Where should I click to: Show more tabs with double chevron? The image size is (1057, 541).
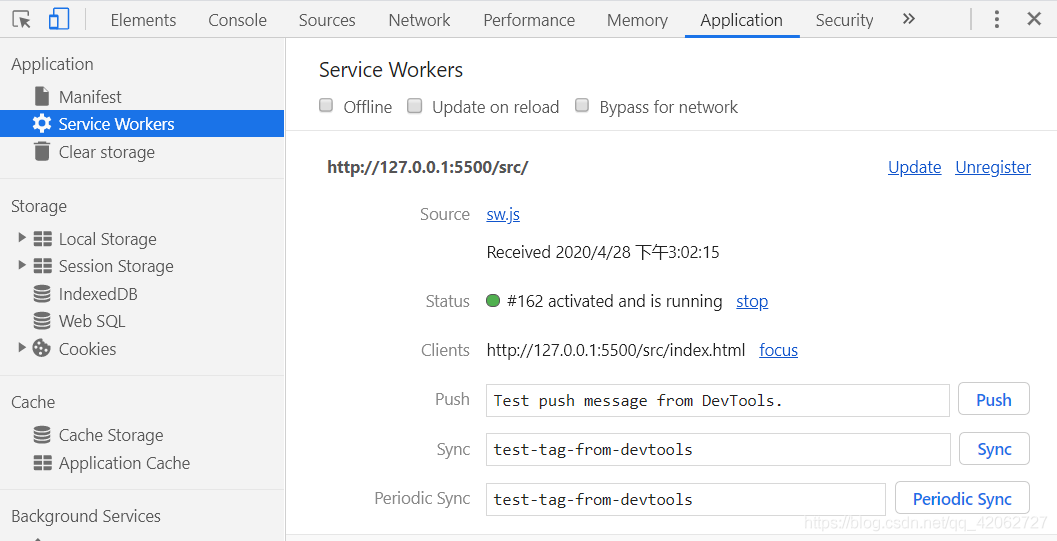click(x=908, y=19)
